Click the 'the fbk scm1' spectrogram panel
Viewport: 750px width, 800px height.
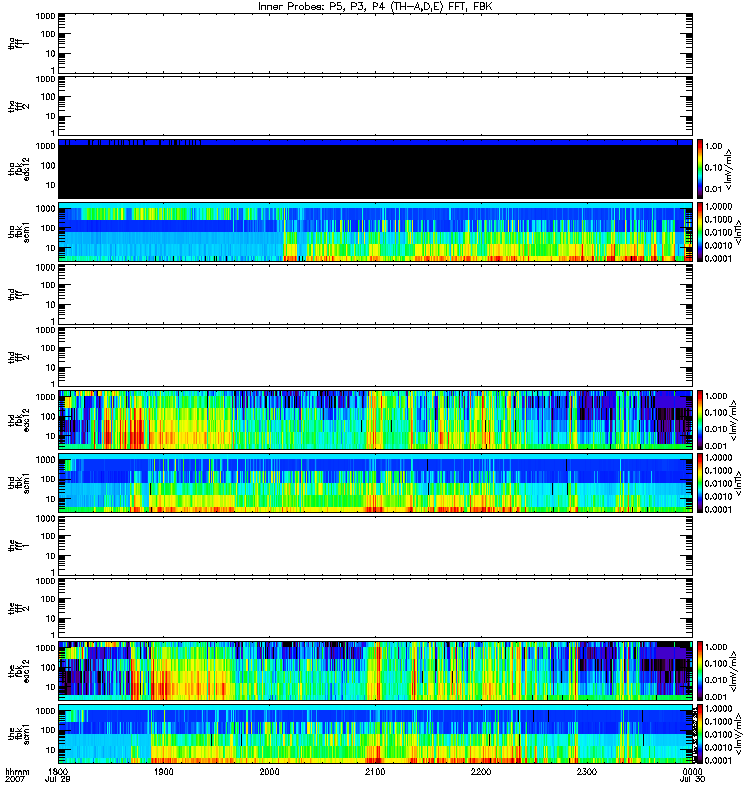pyautogui.click(x=376, y=734)
